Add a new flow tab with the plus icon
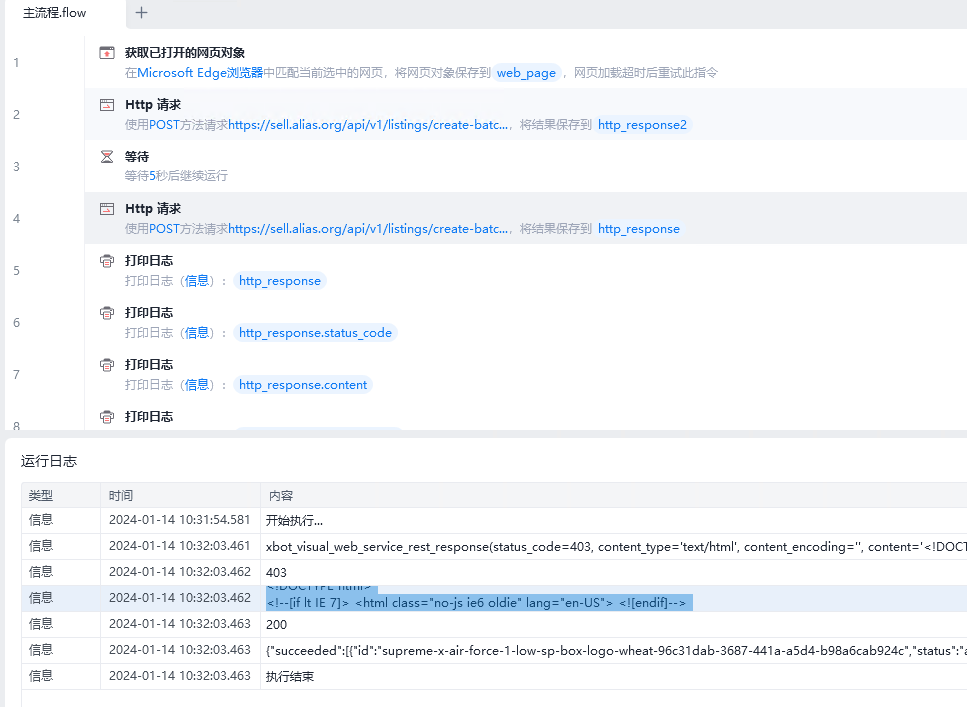This screenshot has width=967, height=707. [141, 13]
